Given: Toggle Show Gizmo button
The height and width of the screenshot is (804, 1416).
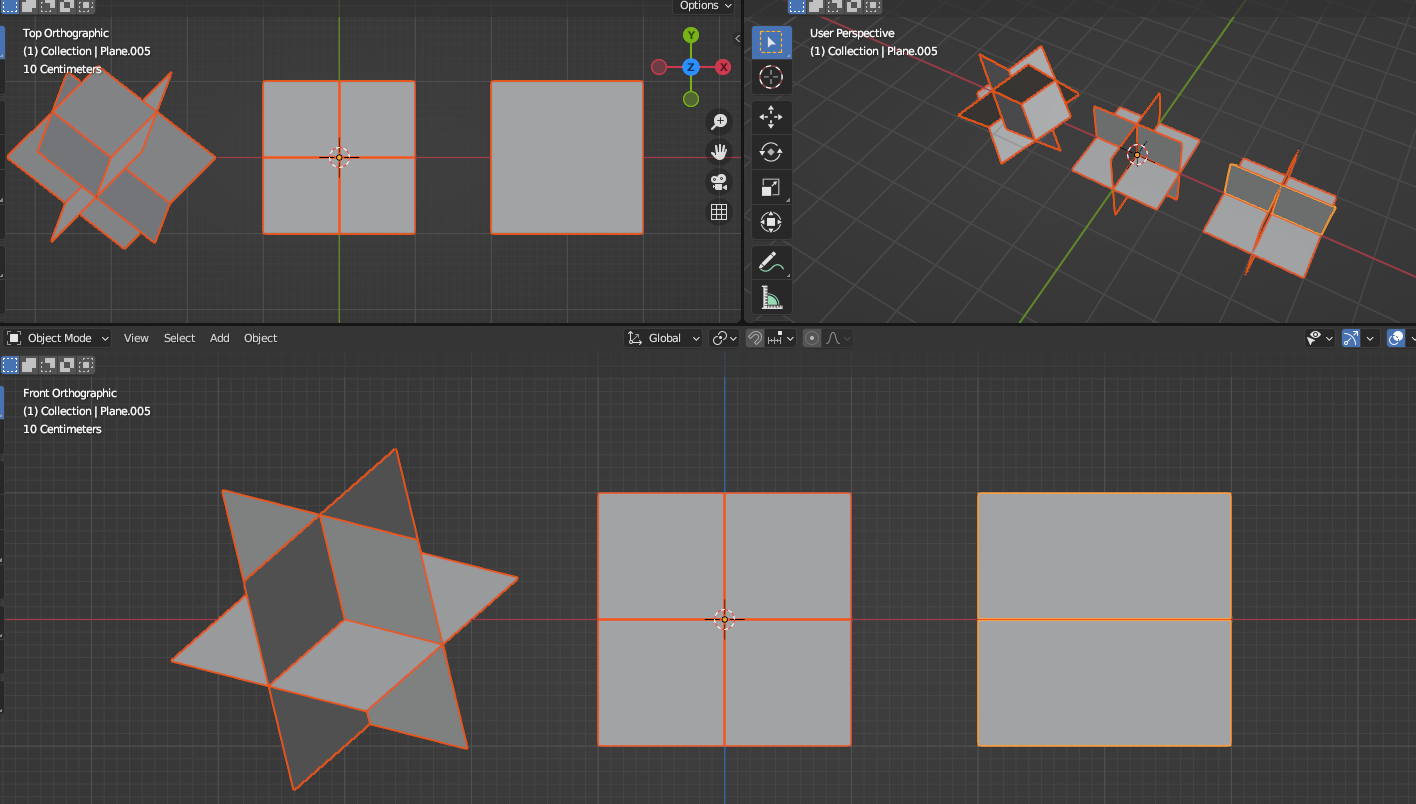Looking at the screenshot, I should click(x=1351, y=338).
